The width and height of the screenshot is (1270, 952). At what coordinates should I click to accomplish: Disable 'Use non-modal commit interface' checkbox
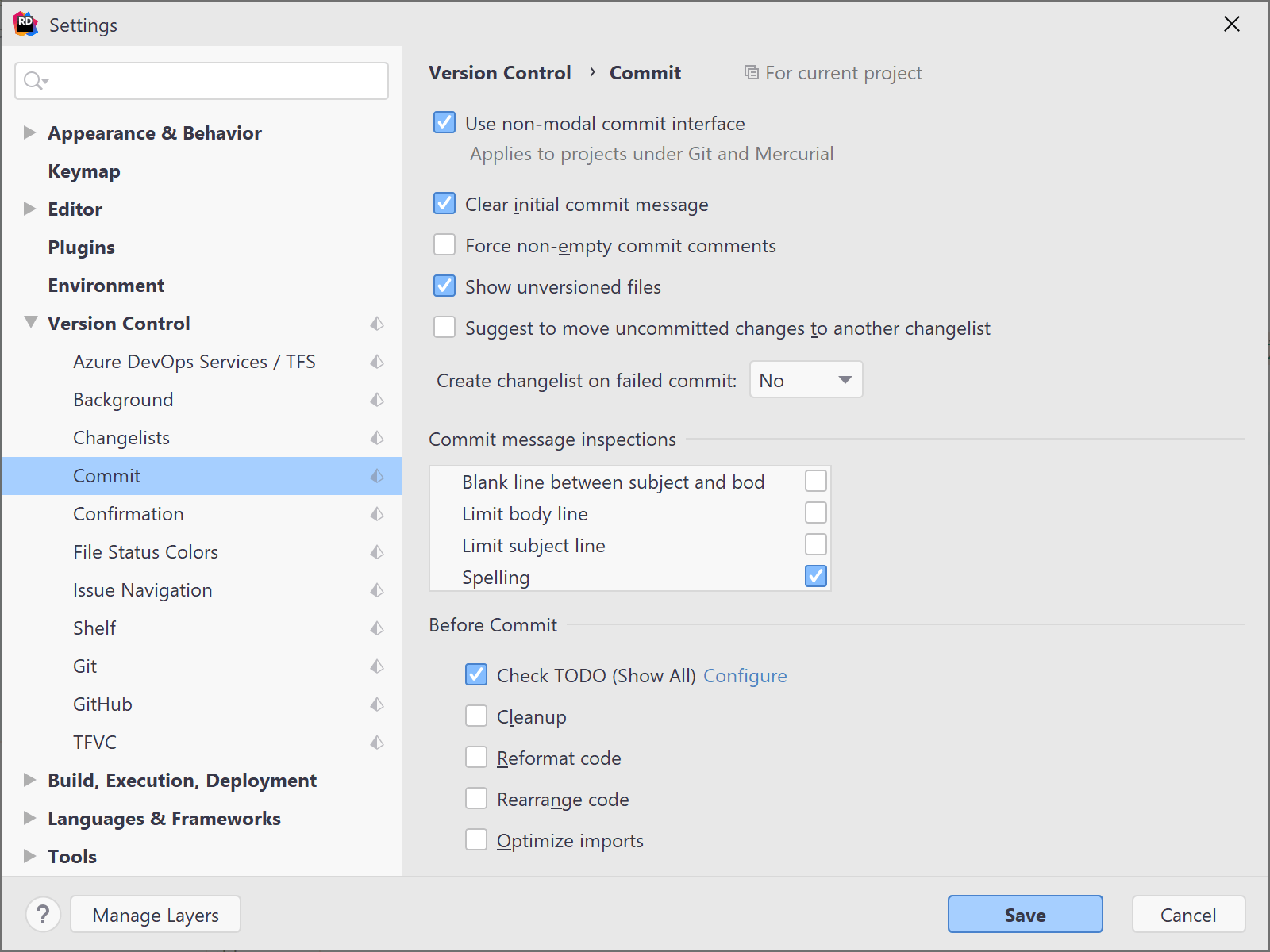point(444,123)
